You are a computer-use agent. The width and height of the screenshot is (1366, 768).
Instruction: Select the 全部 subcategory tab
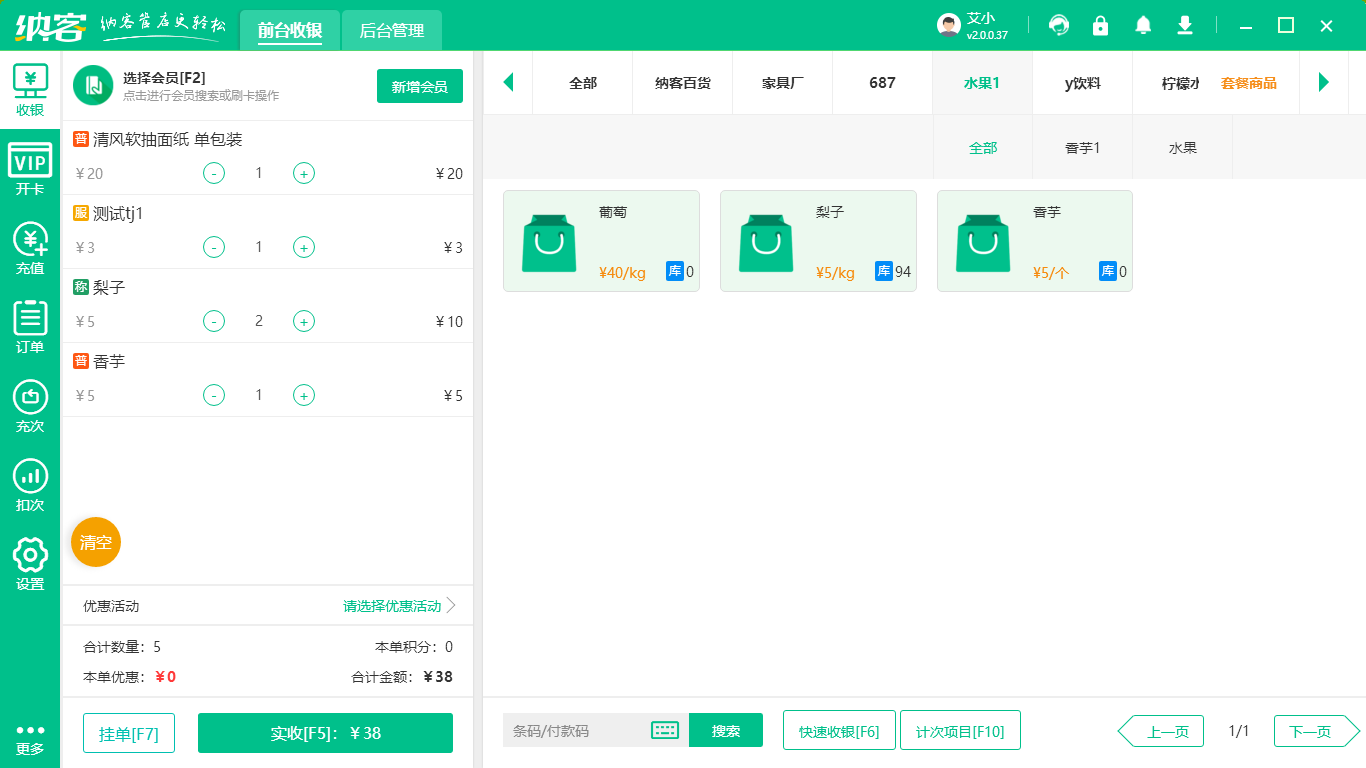[983, 147]
